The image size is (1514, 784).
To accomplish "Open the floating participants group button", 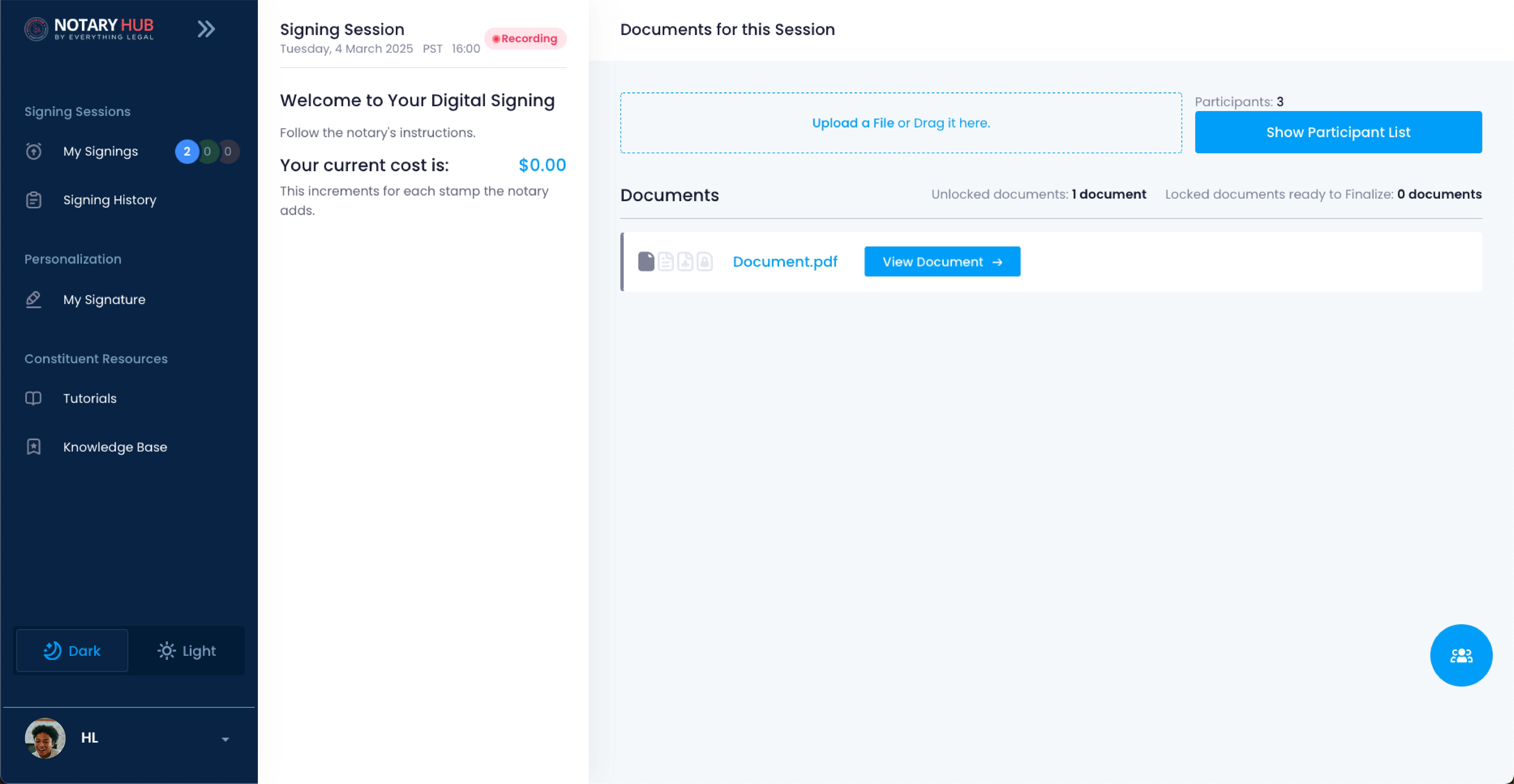I will (x=1461, y=655).
